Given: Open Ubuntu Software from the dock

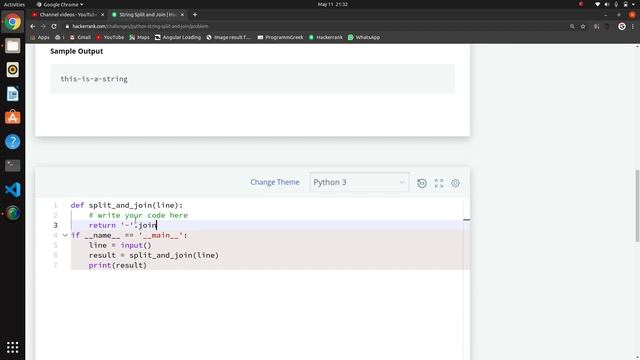Looking at the screenshot, I should [x=13, y=118].
